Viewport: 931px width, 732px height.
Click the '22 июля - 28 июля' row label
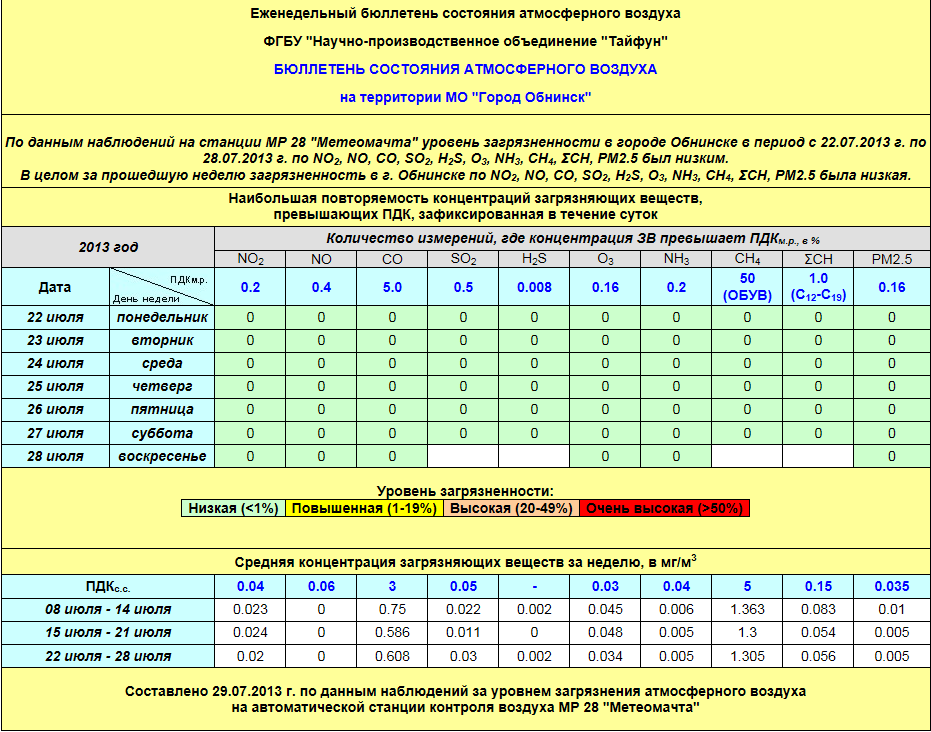click(108, 656)
